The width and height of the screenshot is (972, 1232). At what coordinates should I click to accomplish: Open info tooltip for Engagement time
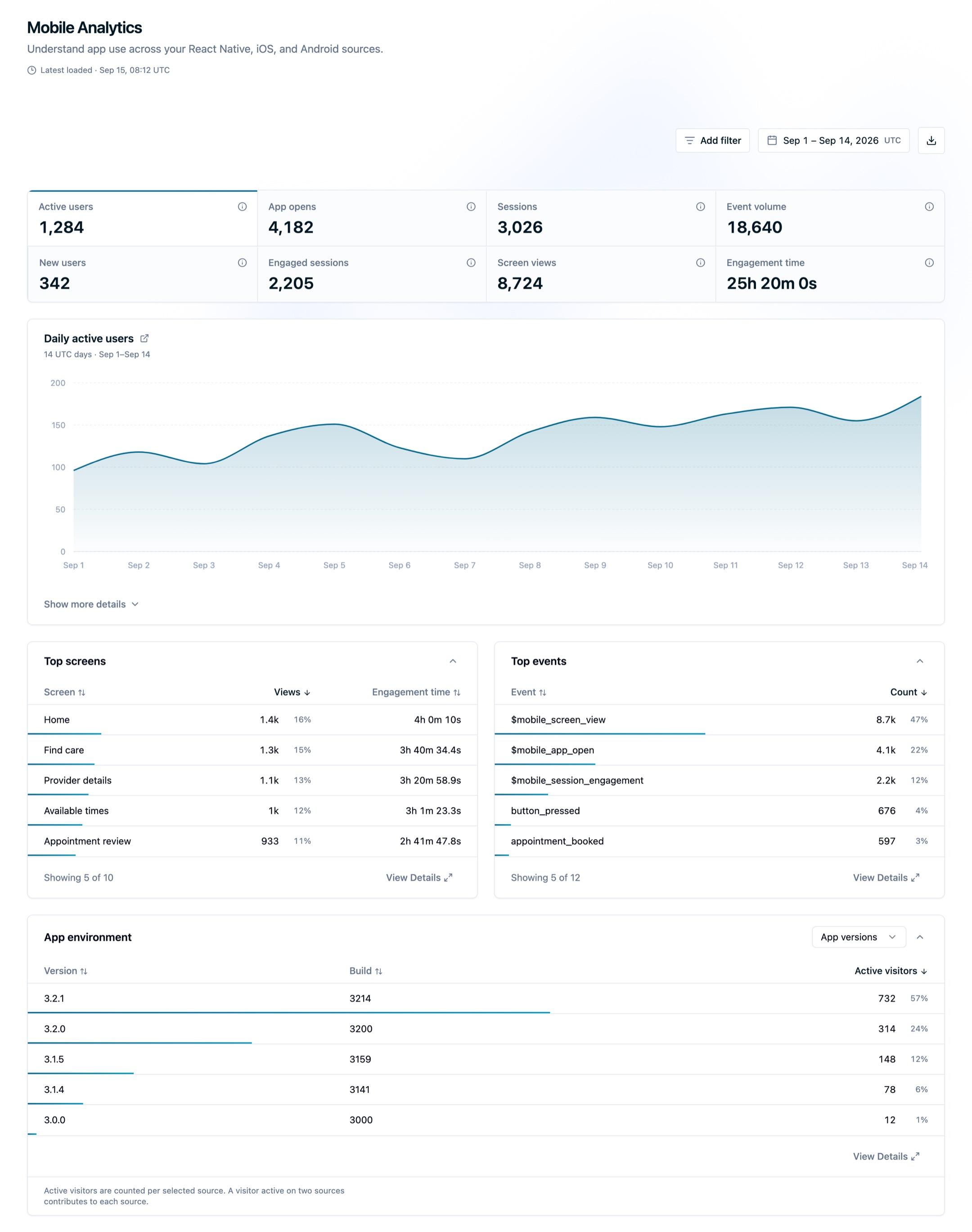point(929,262)
